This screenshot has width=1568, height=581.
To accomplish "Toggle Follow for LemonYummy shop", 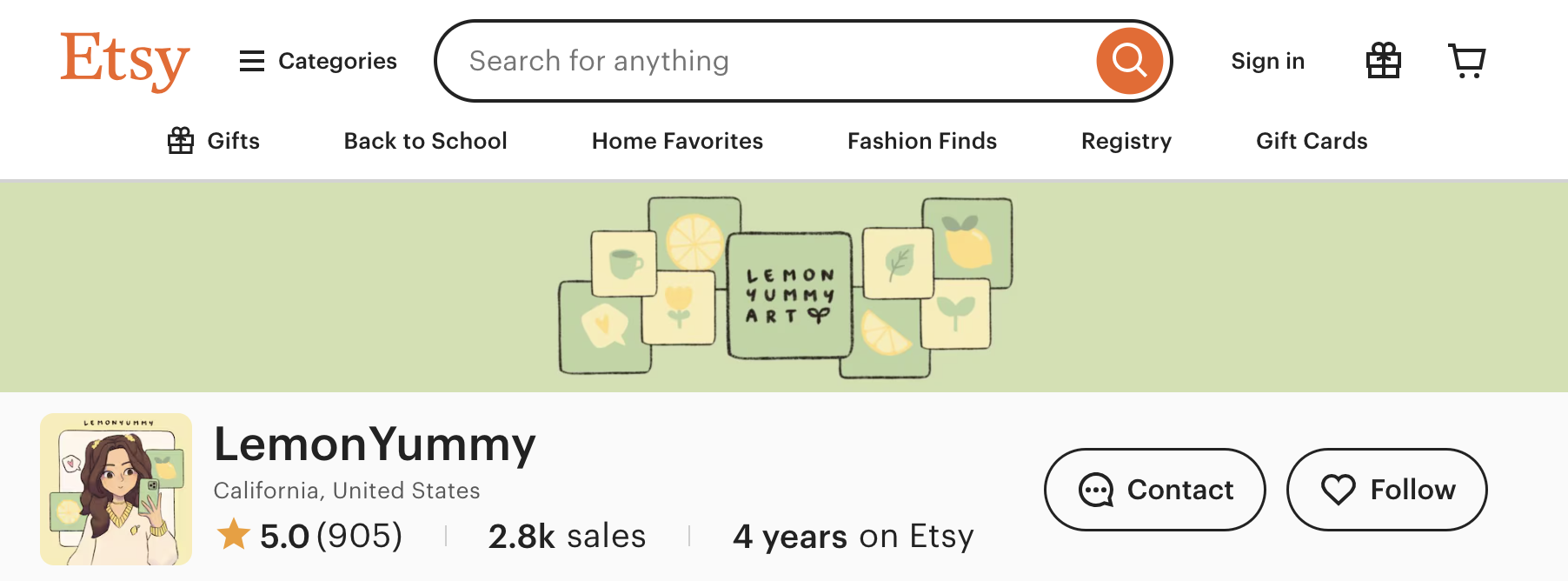I will coord(1386,489).
